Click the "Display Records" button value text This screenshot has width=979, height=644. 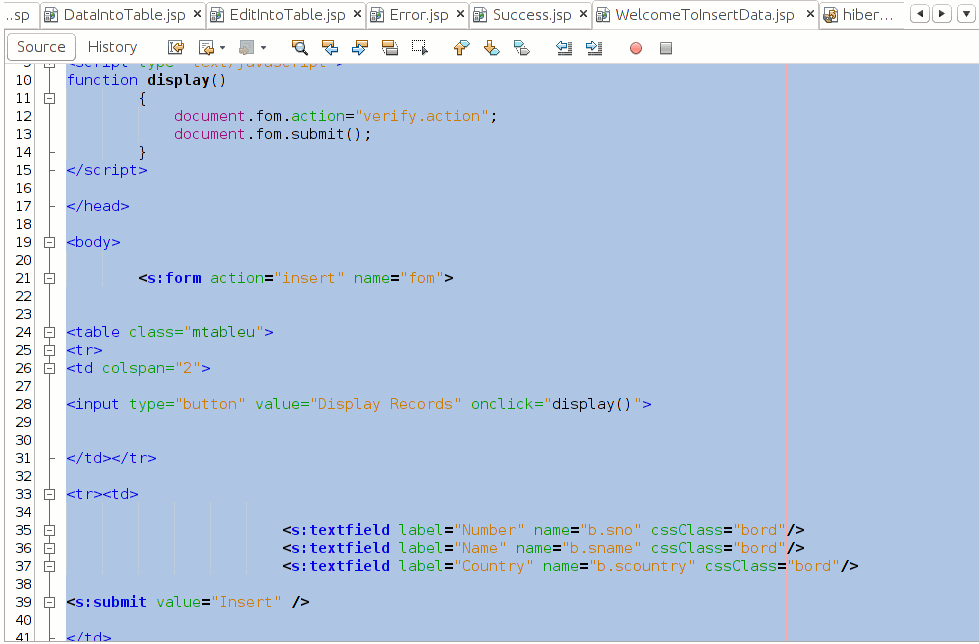click(x=385, y=404)
